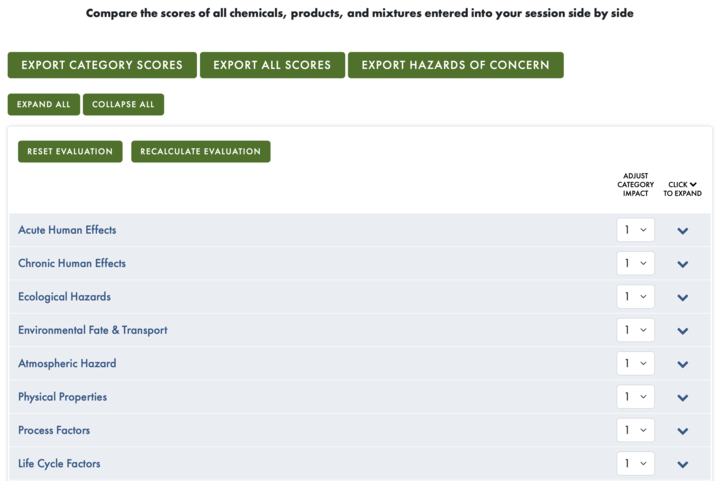Expand the Acute Human Effects chevron
Image resolution: width=720 pixels, height=481 pixels.
coord(682,231)
